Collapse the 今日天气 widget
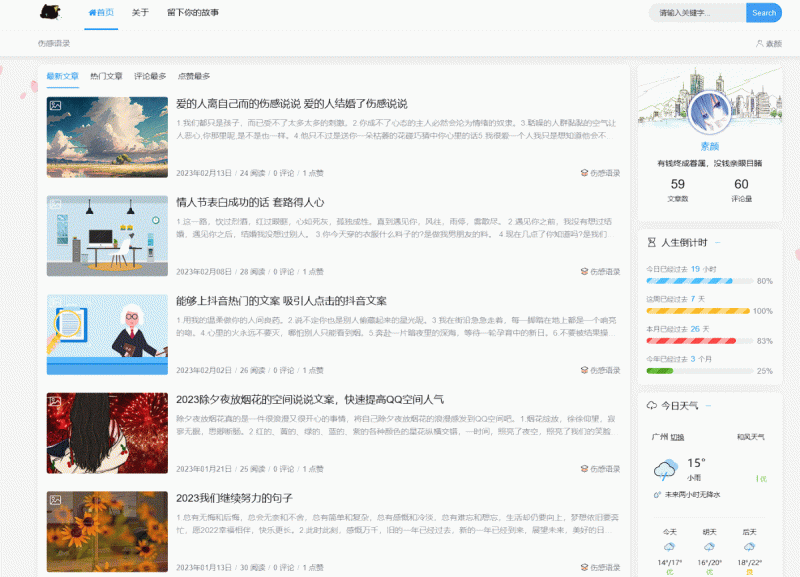800x577 pixels. [708, 405]
